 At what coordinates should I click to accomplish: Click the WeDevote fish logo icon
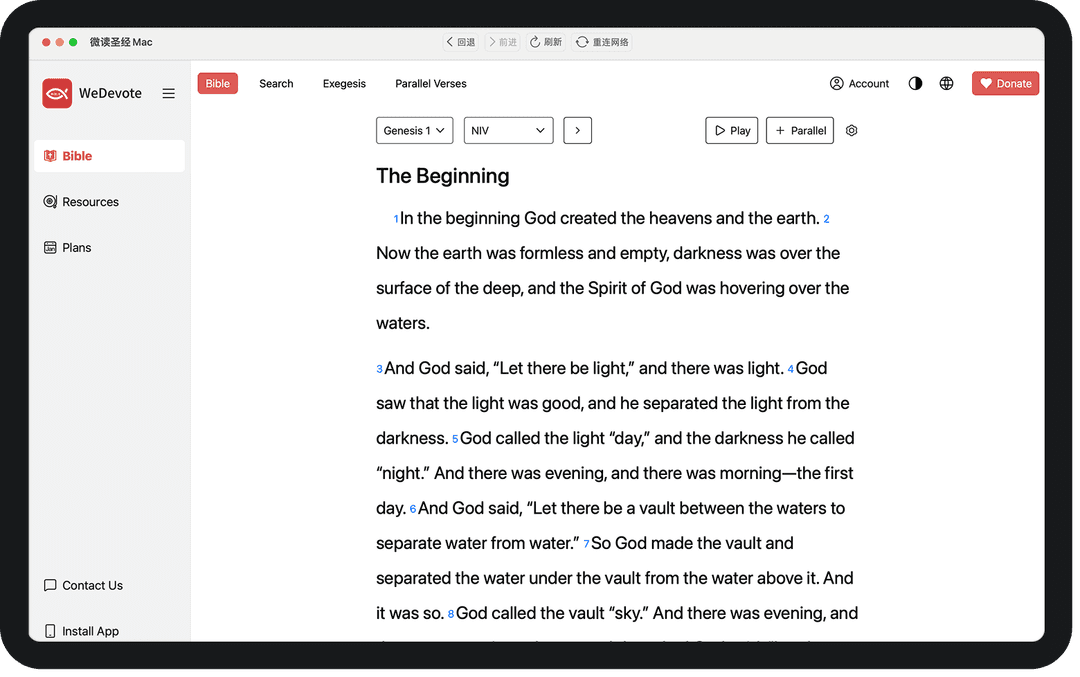[57, 93]
